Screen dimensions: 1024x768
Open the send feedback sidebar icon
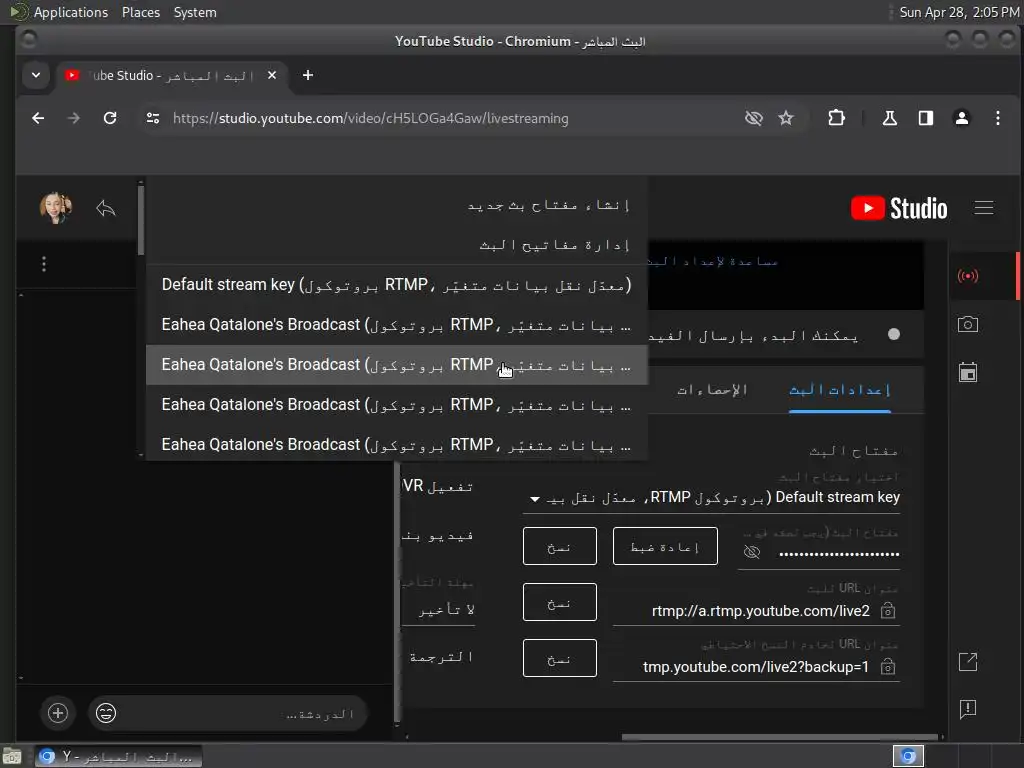(968, 709)
